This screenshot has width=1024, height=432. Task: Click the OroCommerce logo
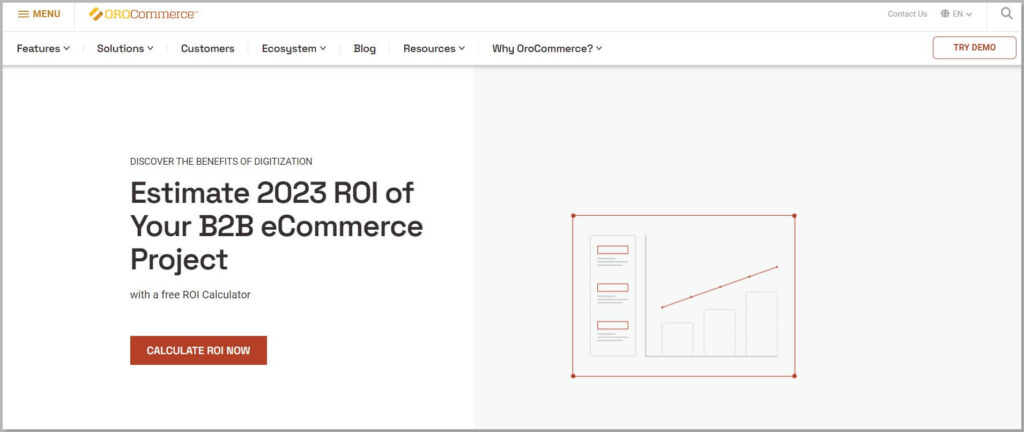point(143,14)
